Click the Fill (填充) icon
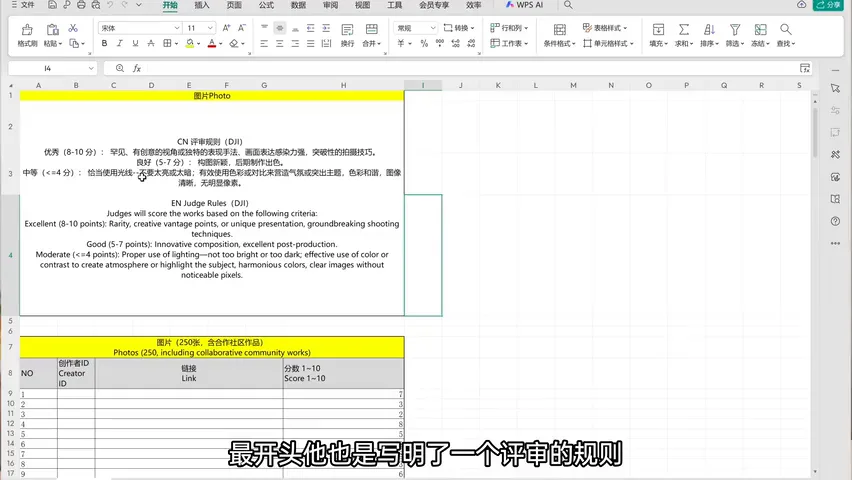Screen dimensions: 852x480 658,29
